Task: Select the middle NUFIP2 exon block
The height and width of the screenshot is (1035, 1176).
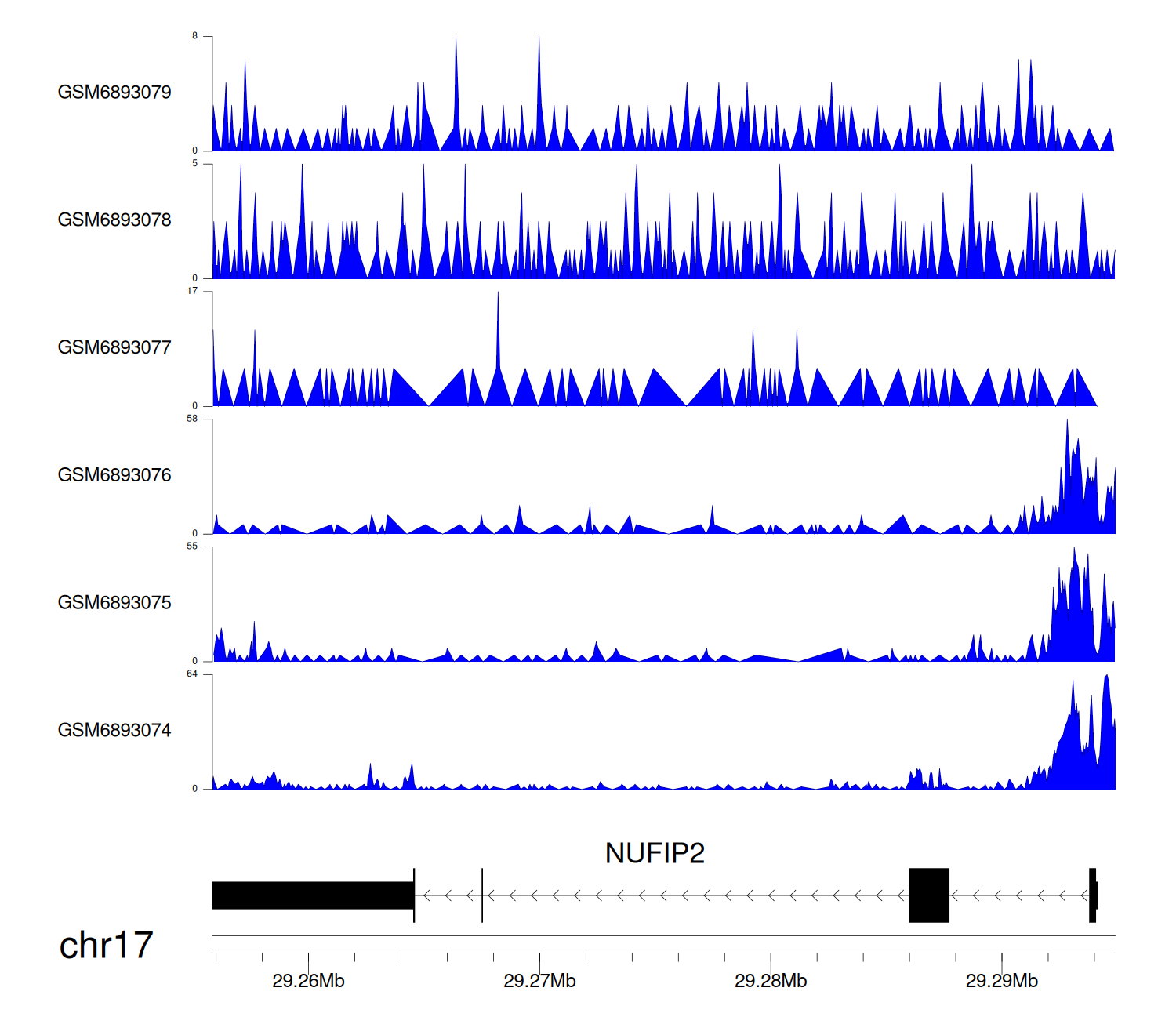Action: pyautogui.click(x=929, y=895)
